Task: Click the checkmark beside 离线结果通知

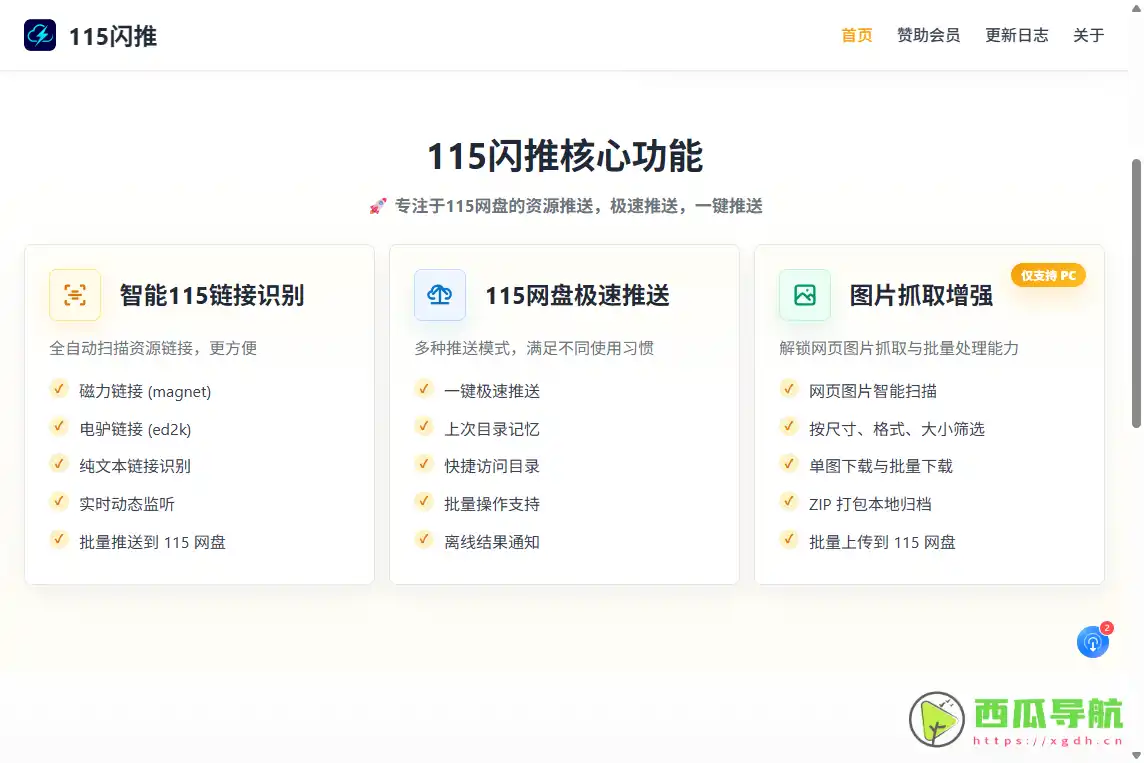Action: point(424,539)
